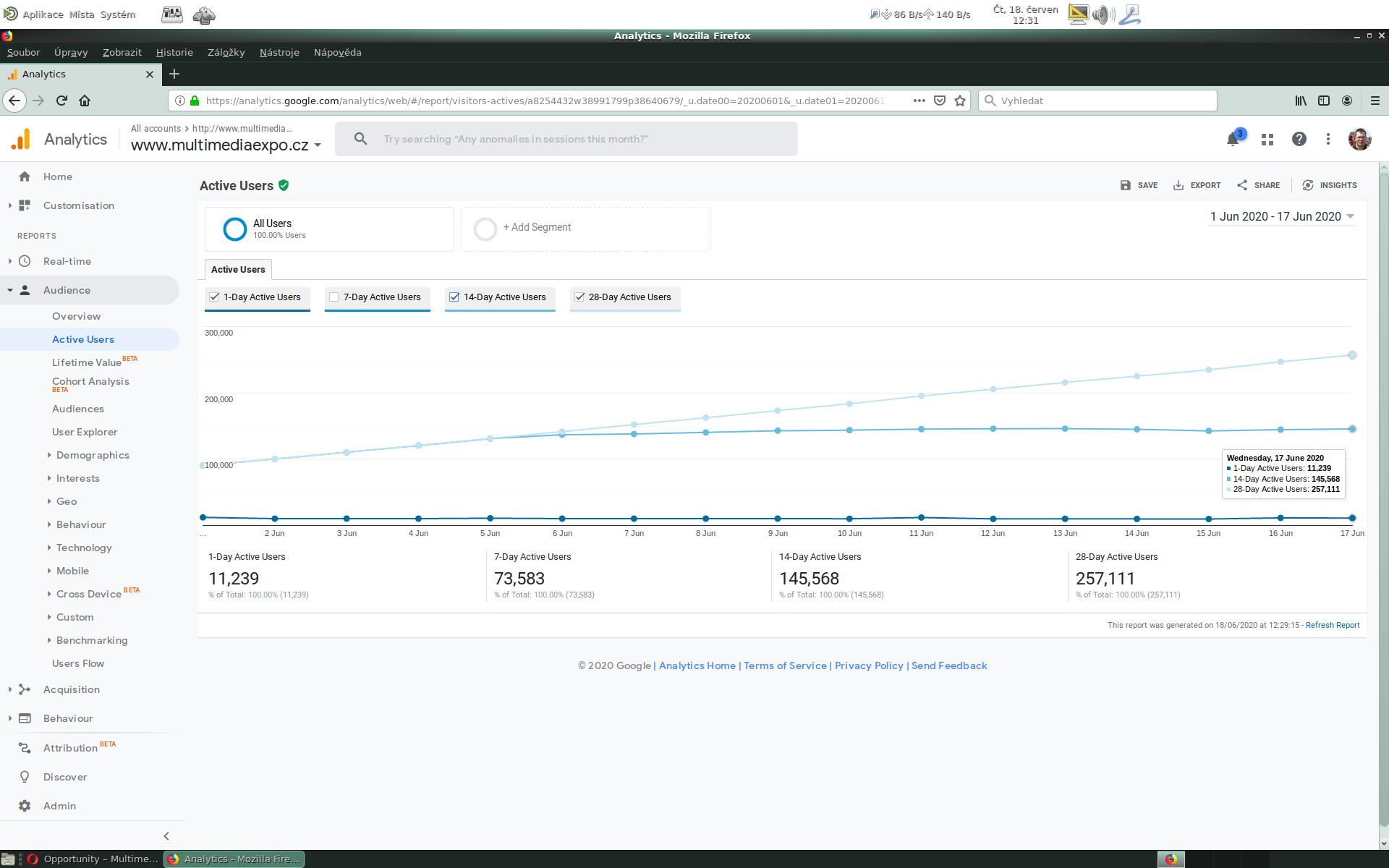
Task: Click the Add Segment button
Action: (537, 227)
